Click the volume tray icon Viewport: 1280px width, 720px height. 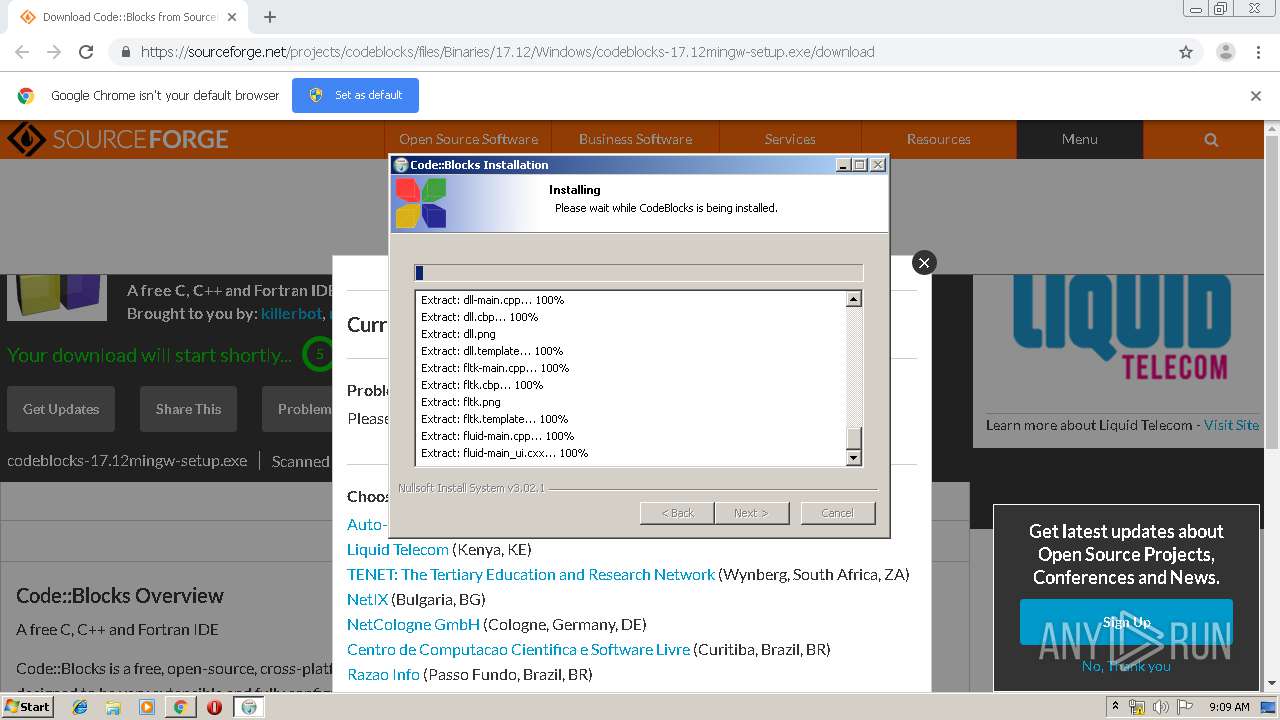1161,707
